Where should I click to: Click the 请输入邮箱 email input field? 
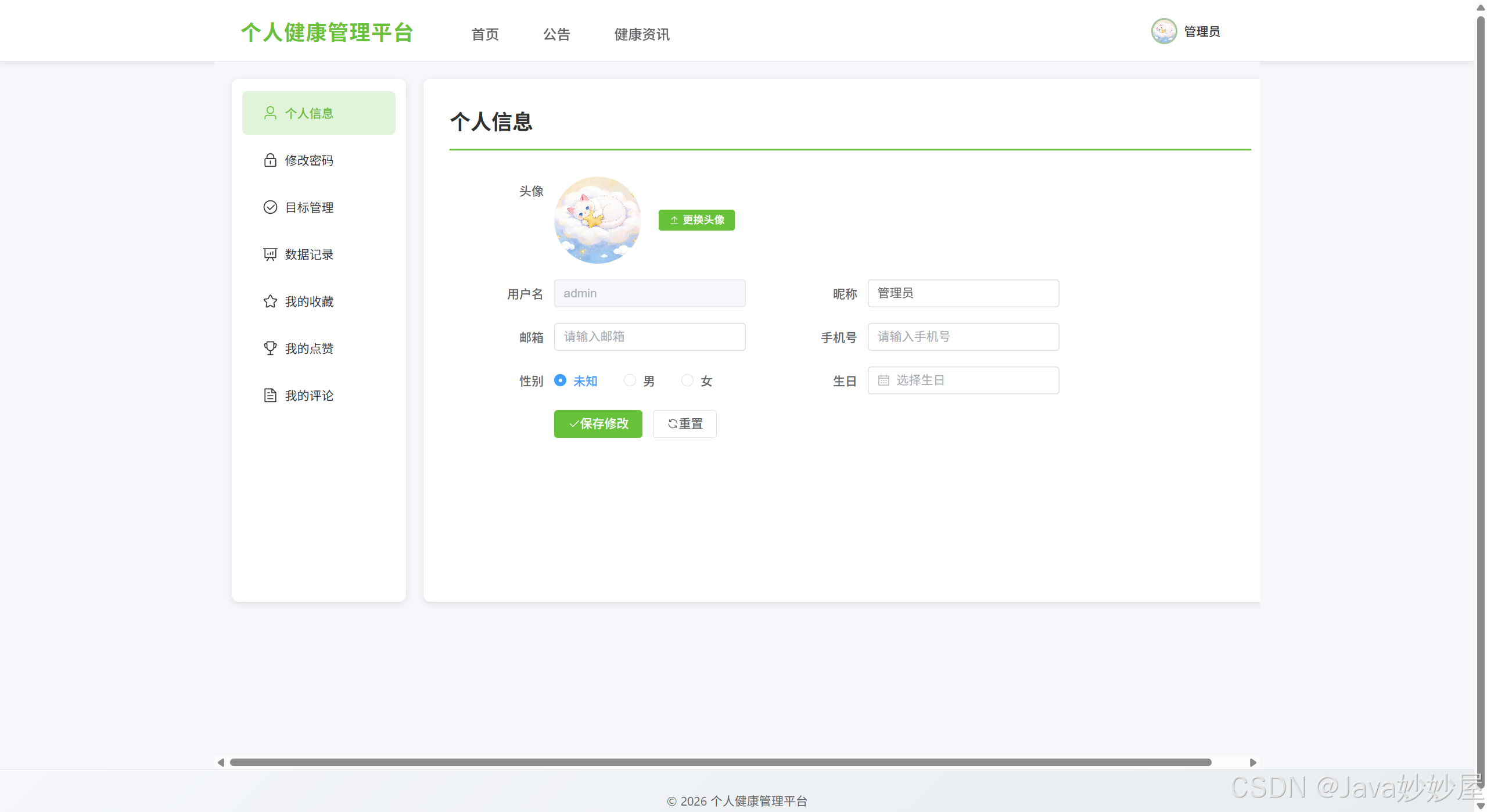[649, 337]
